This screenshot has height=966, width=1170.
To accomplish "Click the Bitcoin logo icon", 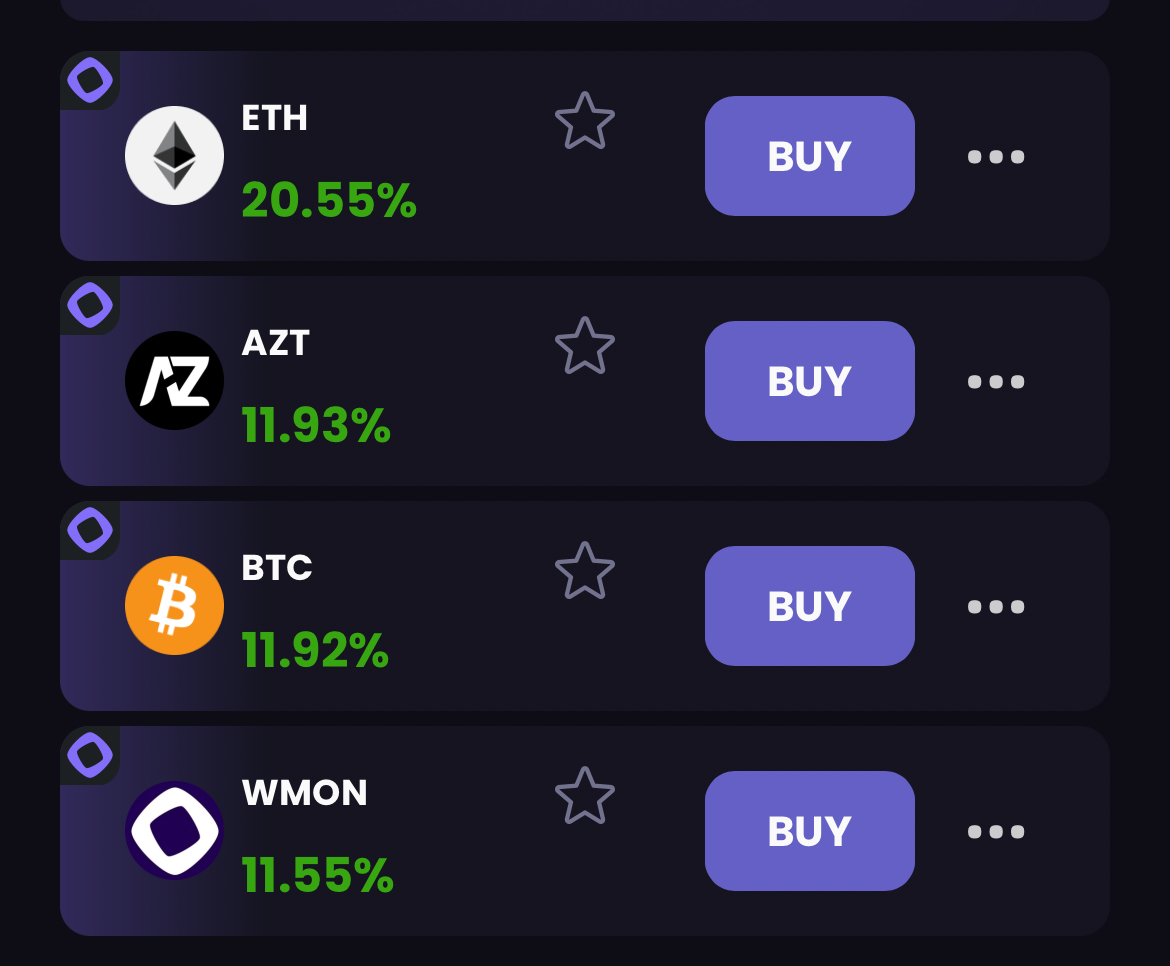I will coord(174,605).
